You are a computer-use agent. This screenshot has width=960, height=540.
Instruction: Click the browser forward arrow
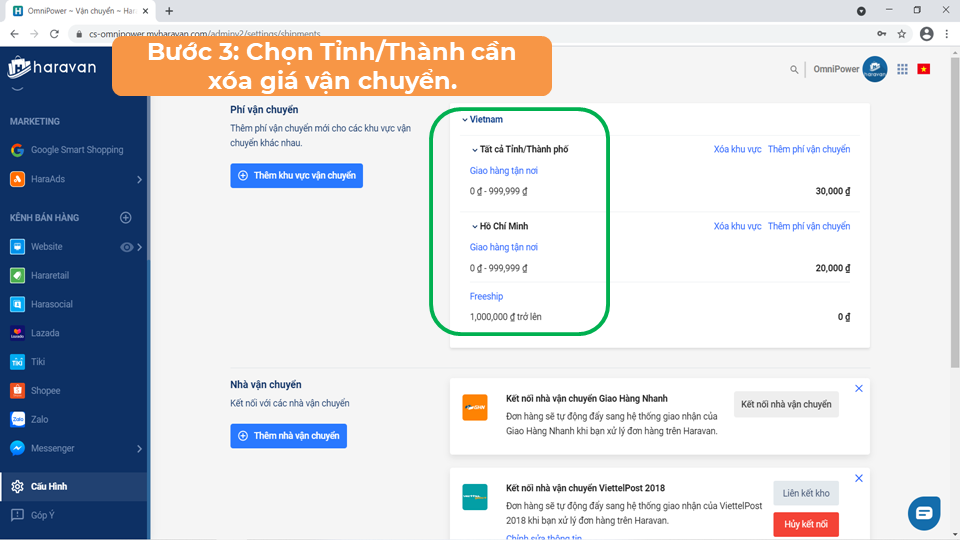(34, 34)
